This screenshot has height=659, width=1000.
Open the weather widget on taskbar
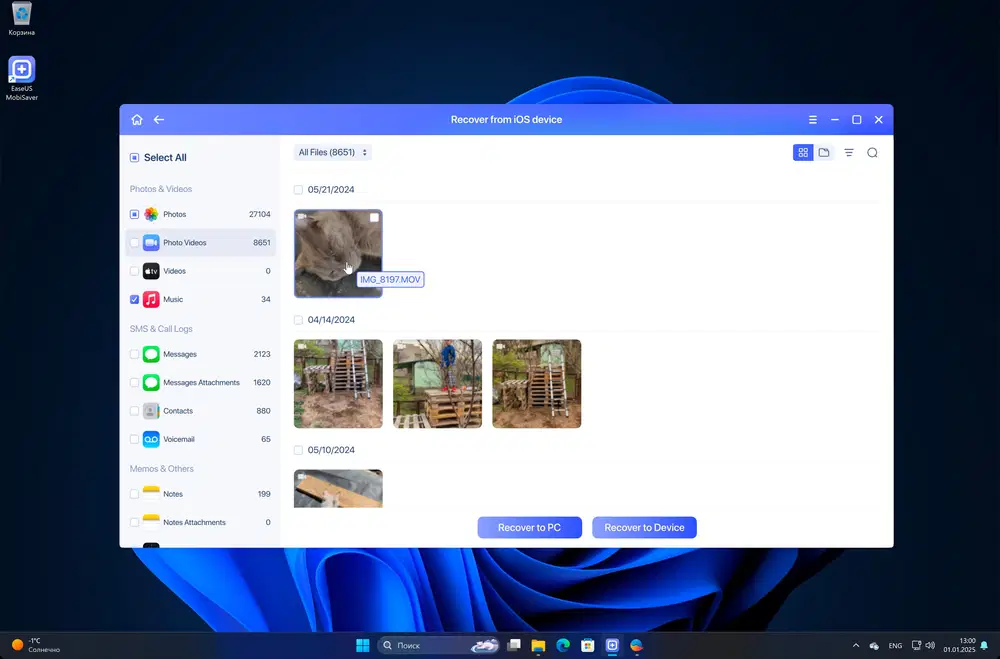(x=36, y=645)
